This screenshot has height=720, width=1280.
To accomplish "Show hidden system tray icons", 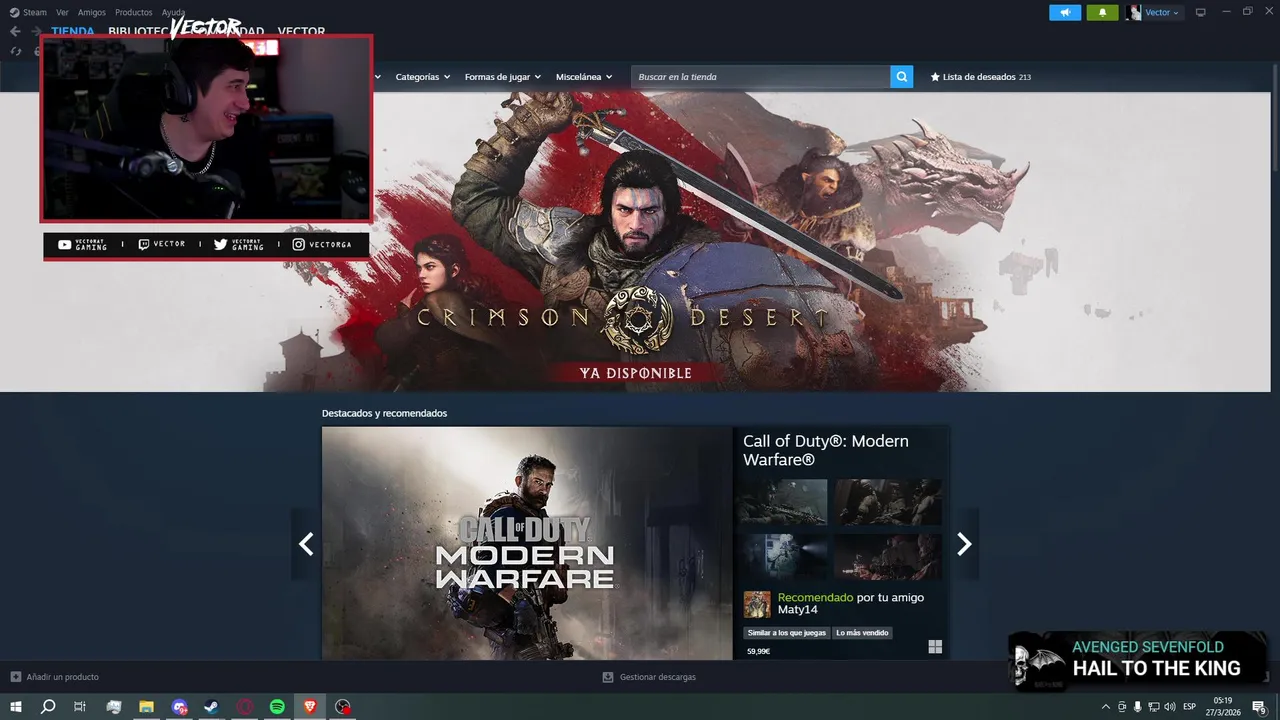I will click(x=1105, y=707).
